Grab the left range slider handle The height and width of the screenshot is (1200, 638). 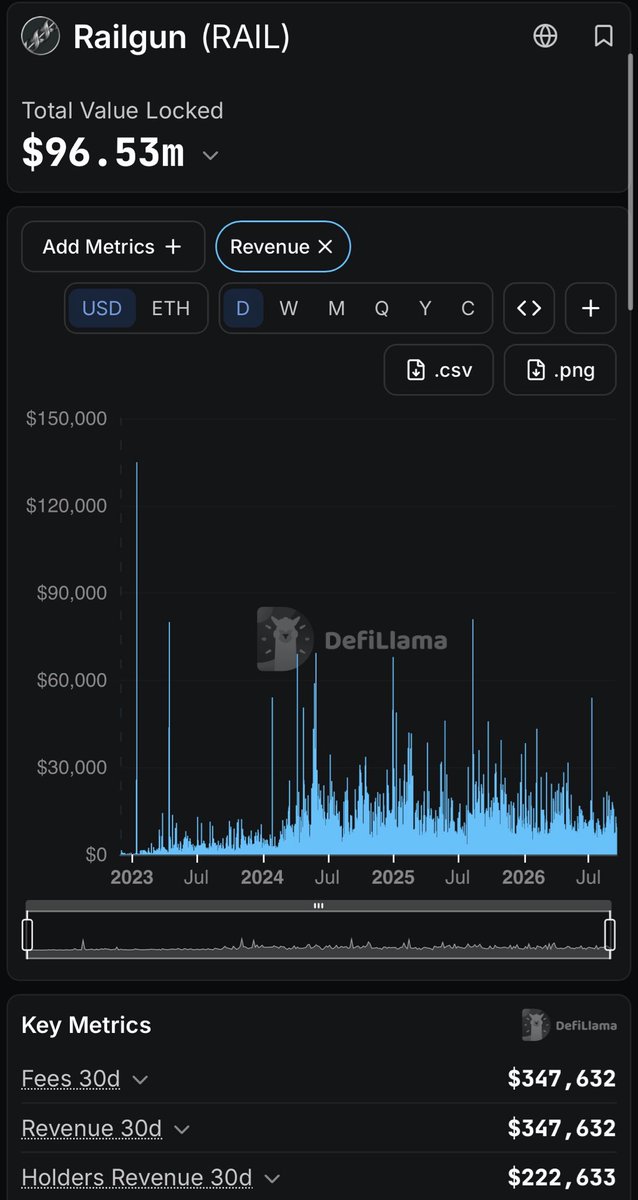tap(27, 935)
